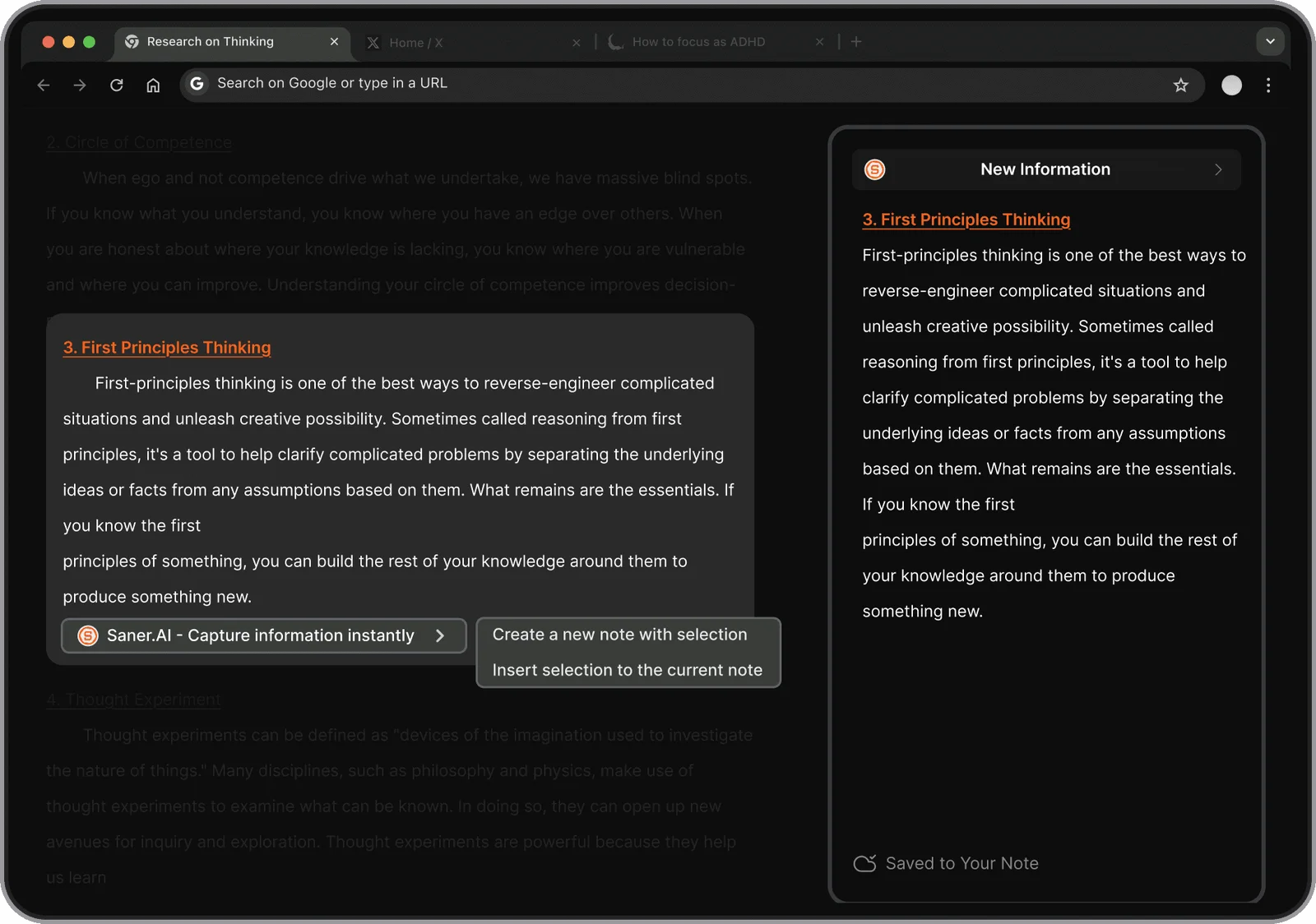The image size is (1316, 924).
Task: Reload the current page
Action: coord(117,85)
